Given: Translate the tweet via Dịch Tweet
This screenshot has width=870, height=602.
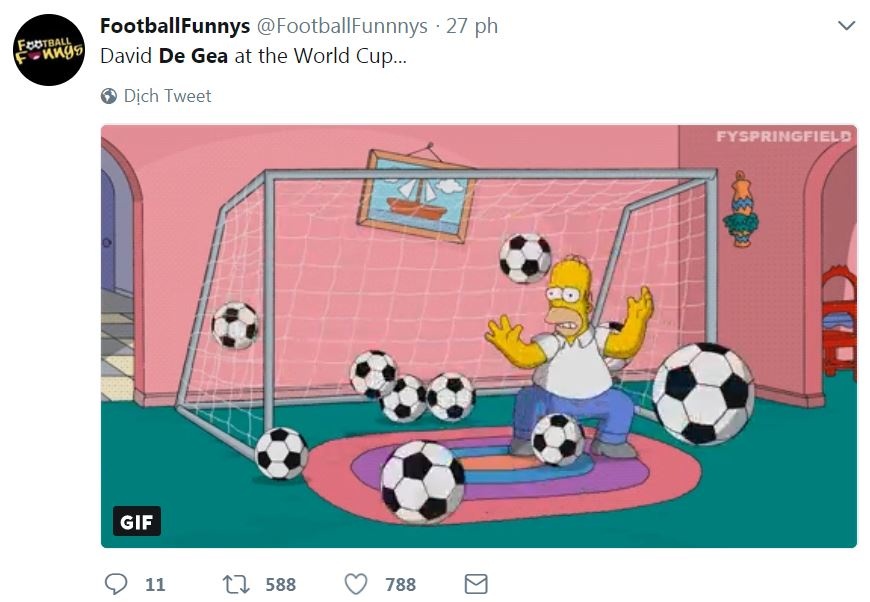Looking at the screenshot, I should [167, 97].
